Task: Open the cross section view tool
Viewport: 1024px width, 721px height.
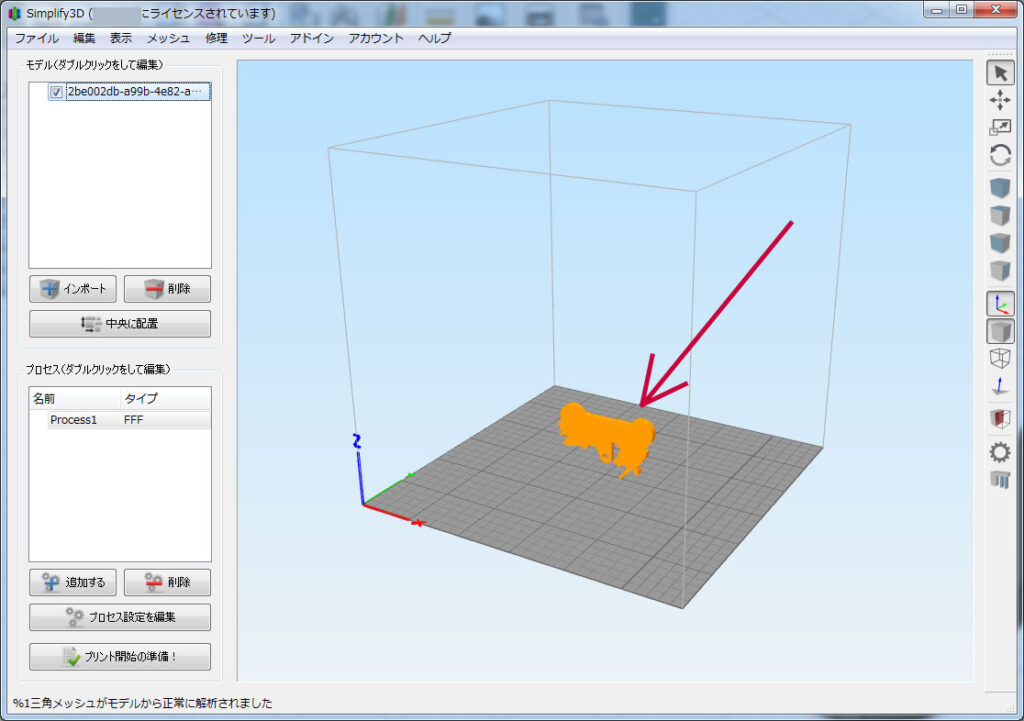Action: point(1000,419)
